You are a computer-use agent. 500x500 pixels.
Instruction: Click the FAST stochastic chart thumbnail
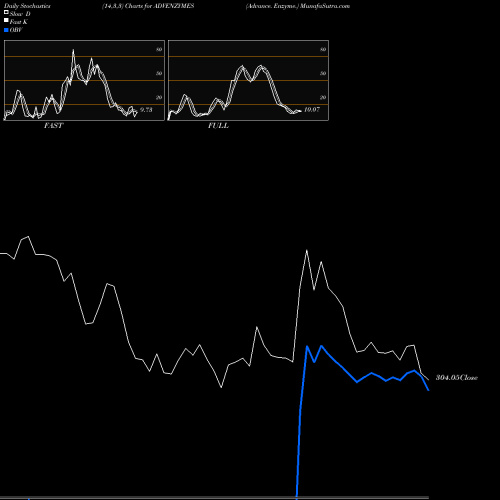tap(84, 80)
